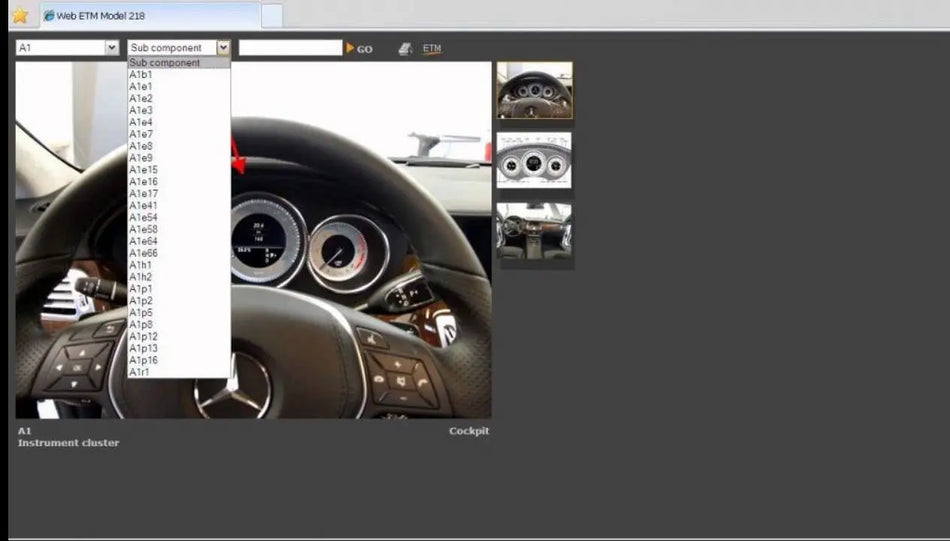Collapse the Sub component dropdown arrow

tap(223, 48)
